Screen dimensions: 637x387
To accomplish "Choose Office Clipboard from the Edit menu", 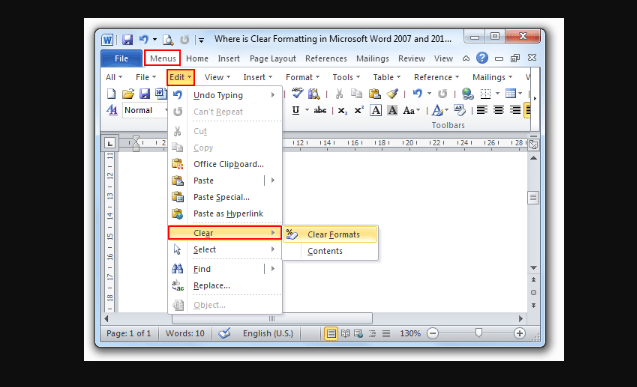I will 225,164.
